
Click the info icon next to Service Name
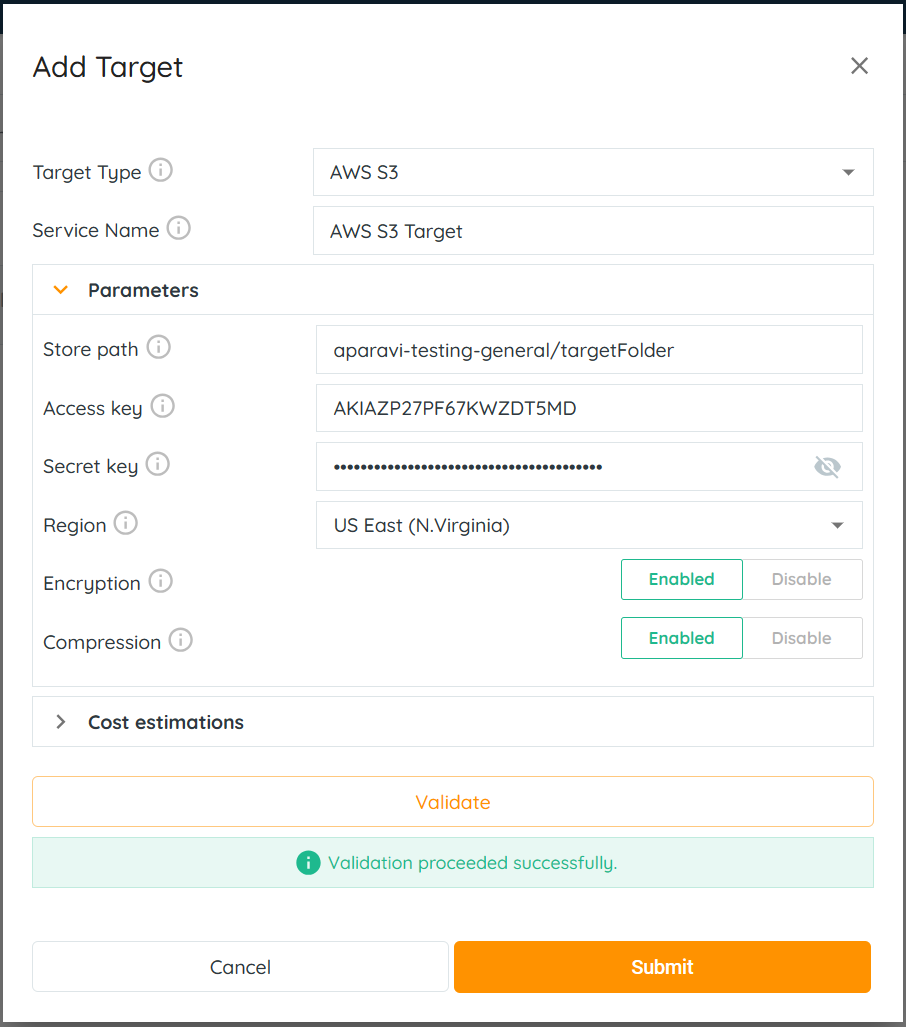(x=179, y=229)
